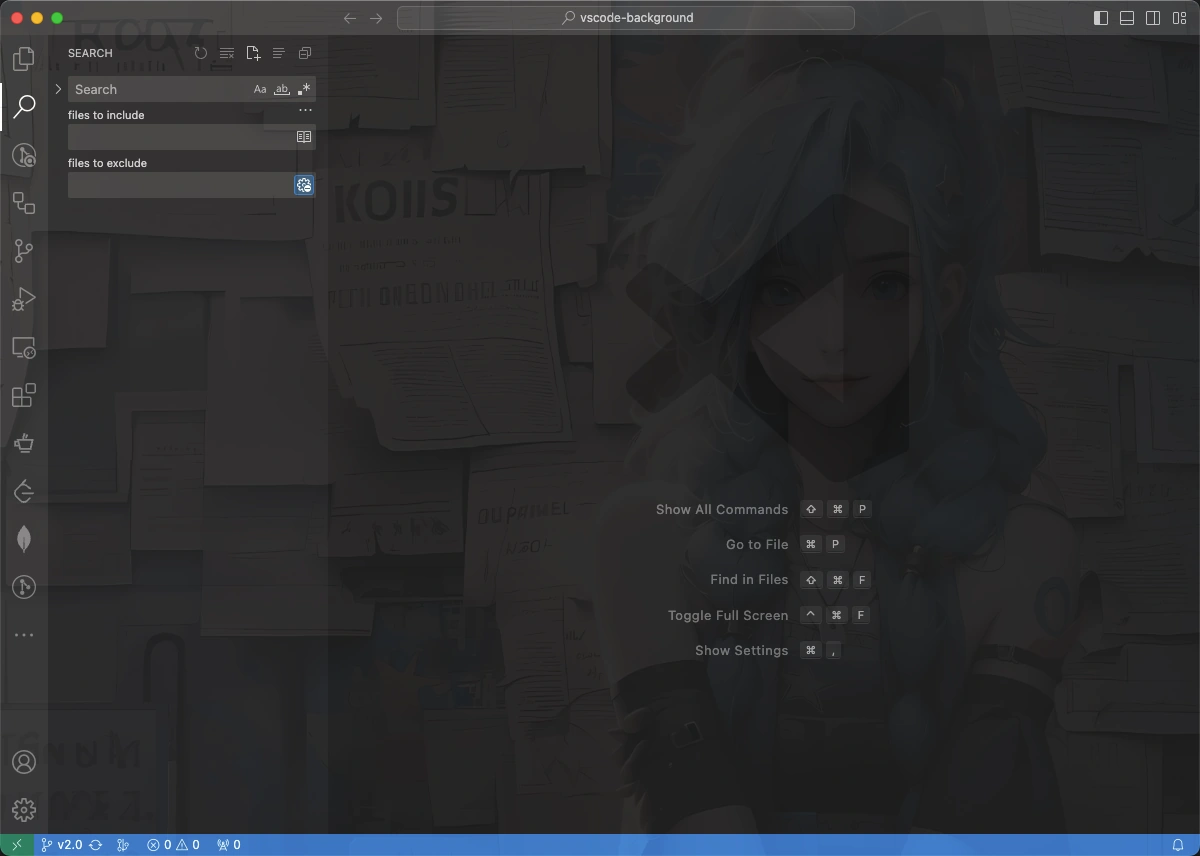1200x856 pixels.
Task: Clear search results icon in Search header
Action: click(x=227, y=53)
